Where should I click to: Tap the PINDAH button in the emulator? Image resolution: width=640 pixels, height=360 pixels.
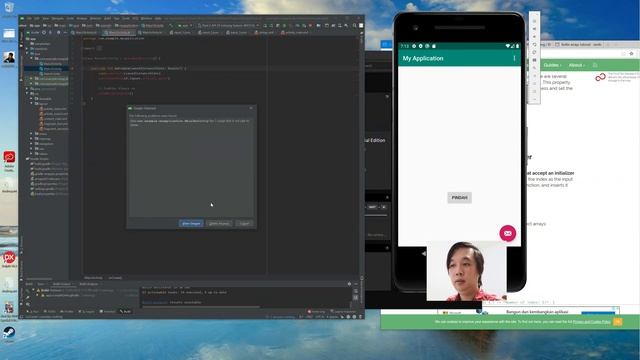click(x=459, y=198)
